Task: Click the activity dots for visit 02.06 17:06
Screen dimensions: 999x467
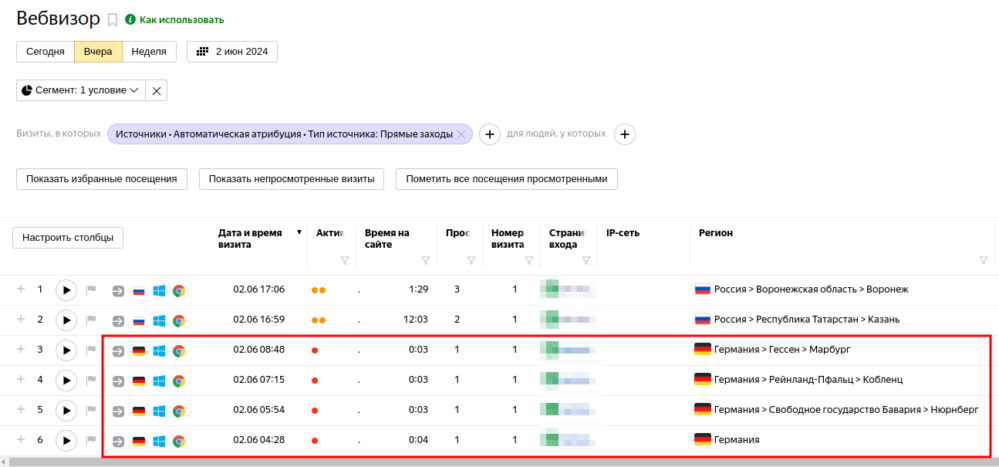Action: coord(319,291)
